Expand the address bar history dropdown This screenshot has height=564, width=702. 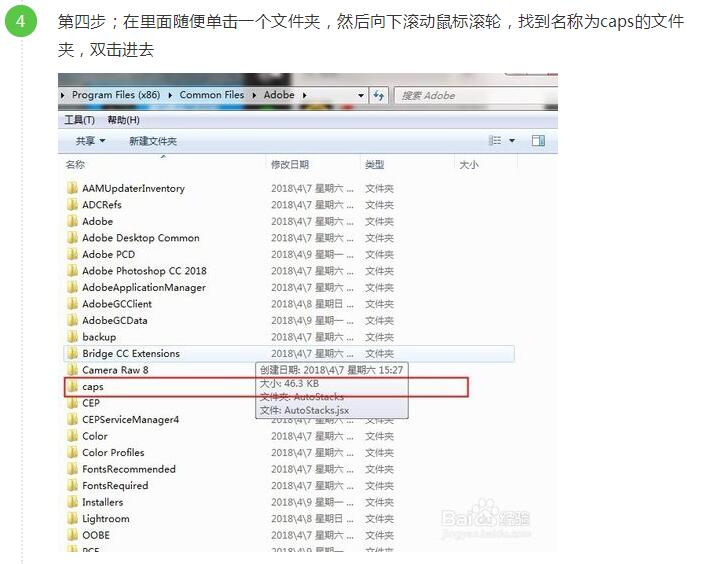tap(361, 95)
